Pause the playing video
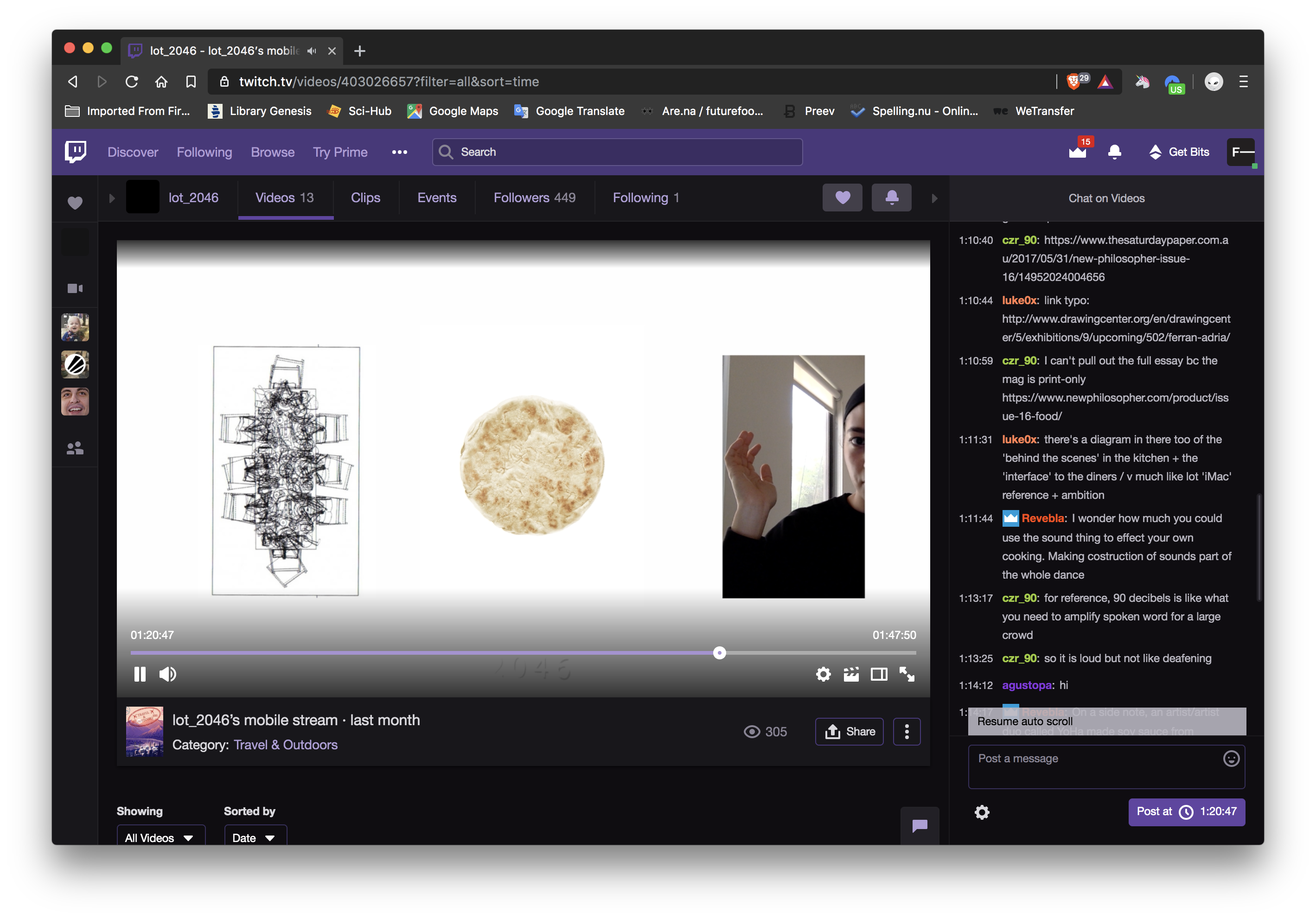Screen dimensions: 1316x919 point(140,674)
